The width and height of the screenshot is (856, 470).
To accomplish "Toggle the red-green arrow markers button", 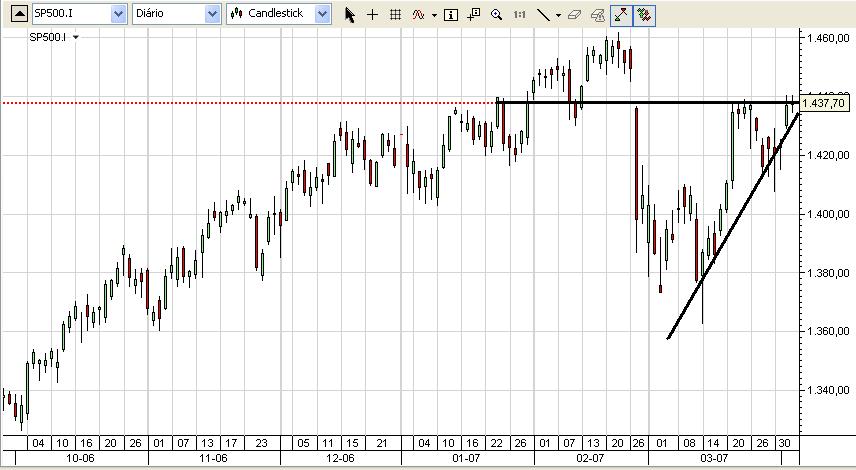I will tap(621, 15).
